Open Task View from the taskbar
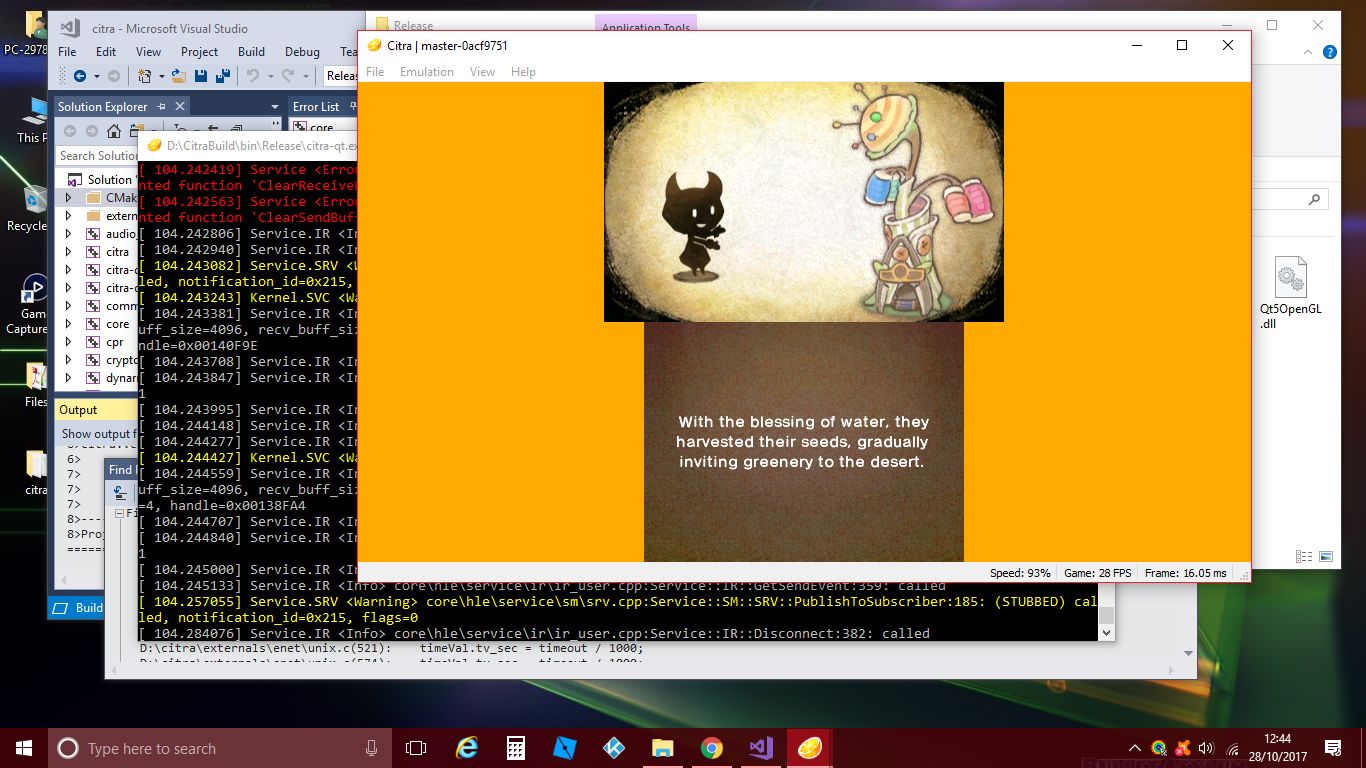 [416, 748]
